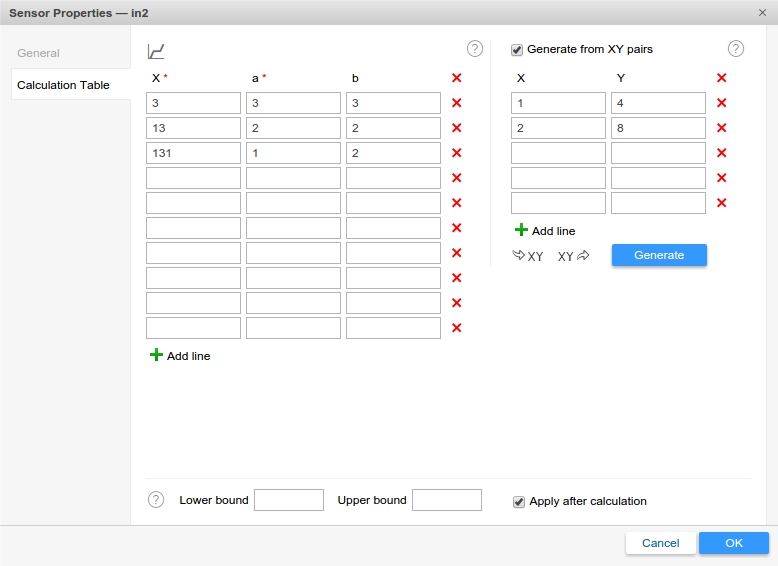
Task: Click help icon next to Lower bound
Action: coord(156,500)
